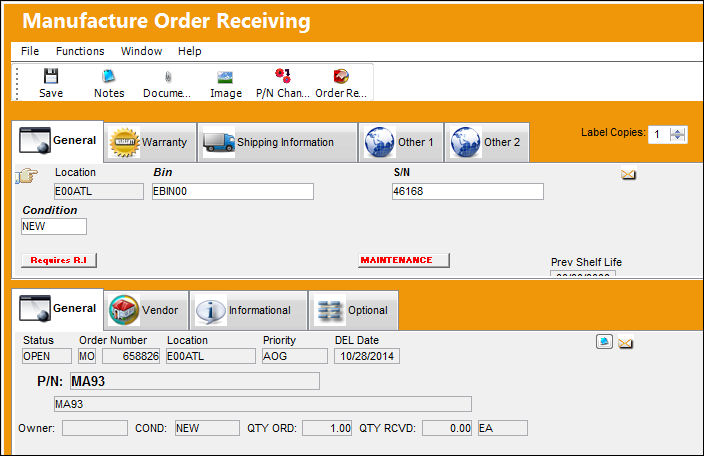
Task: Click the Status field showing OPEN
Action: [x=47, y=356]
